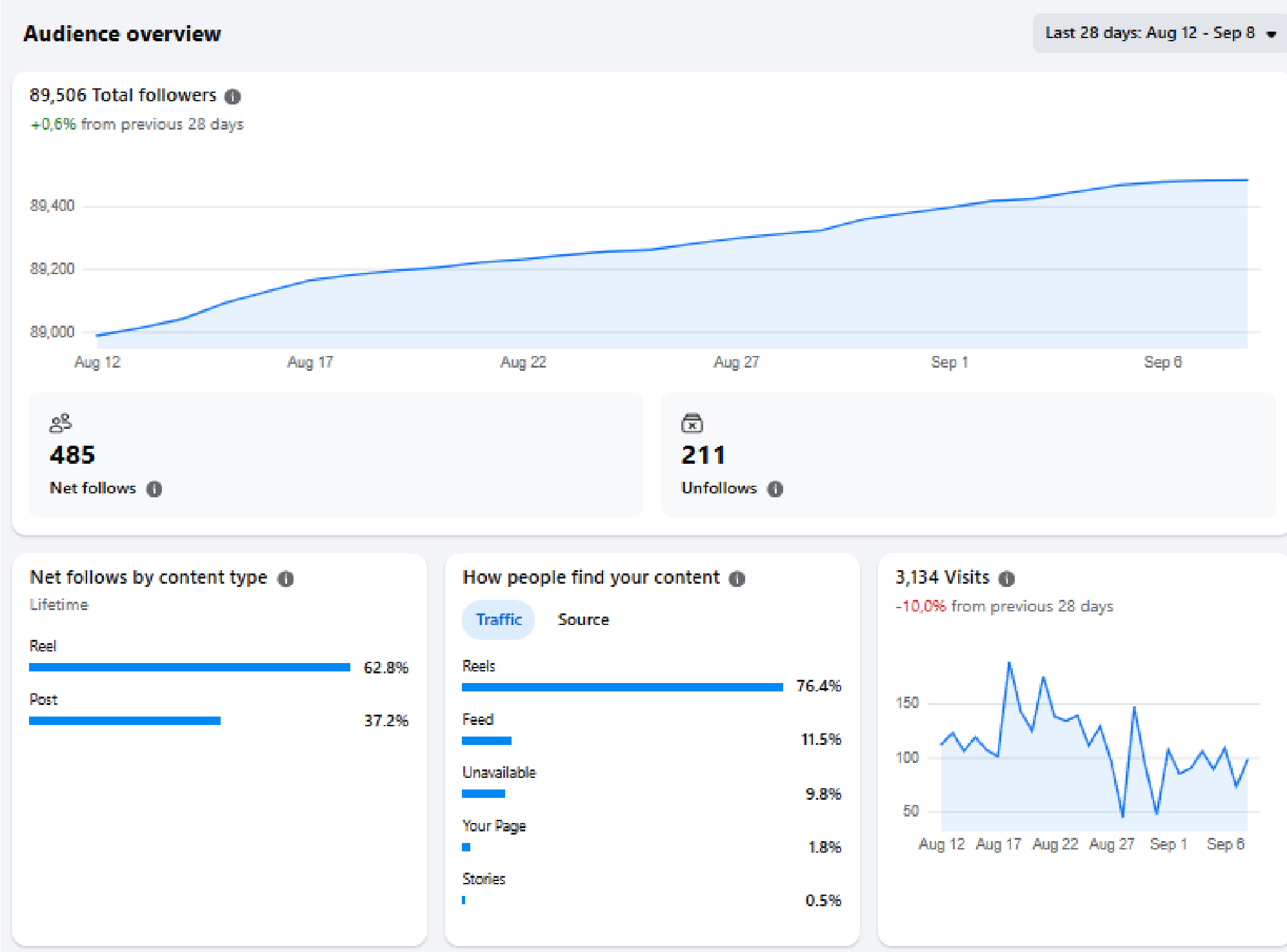
Task: Click the Unfollows label
Action: tap(719, 488)
